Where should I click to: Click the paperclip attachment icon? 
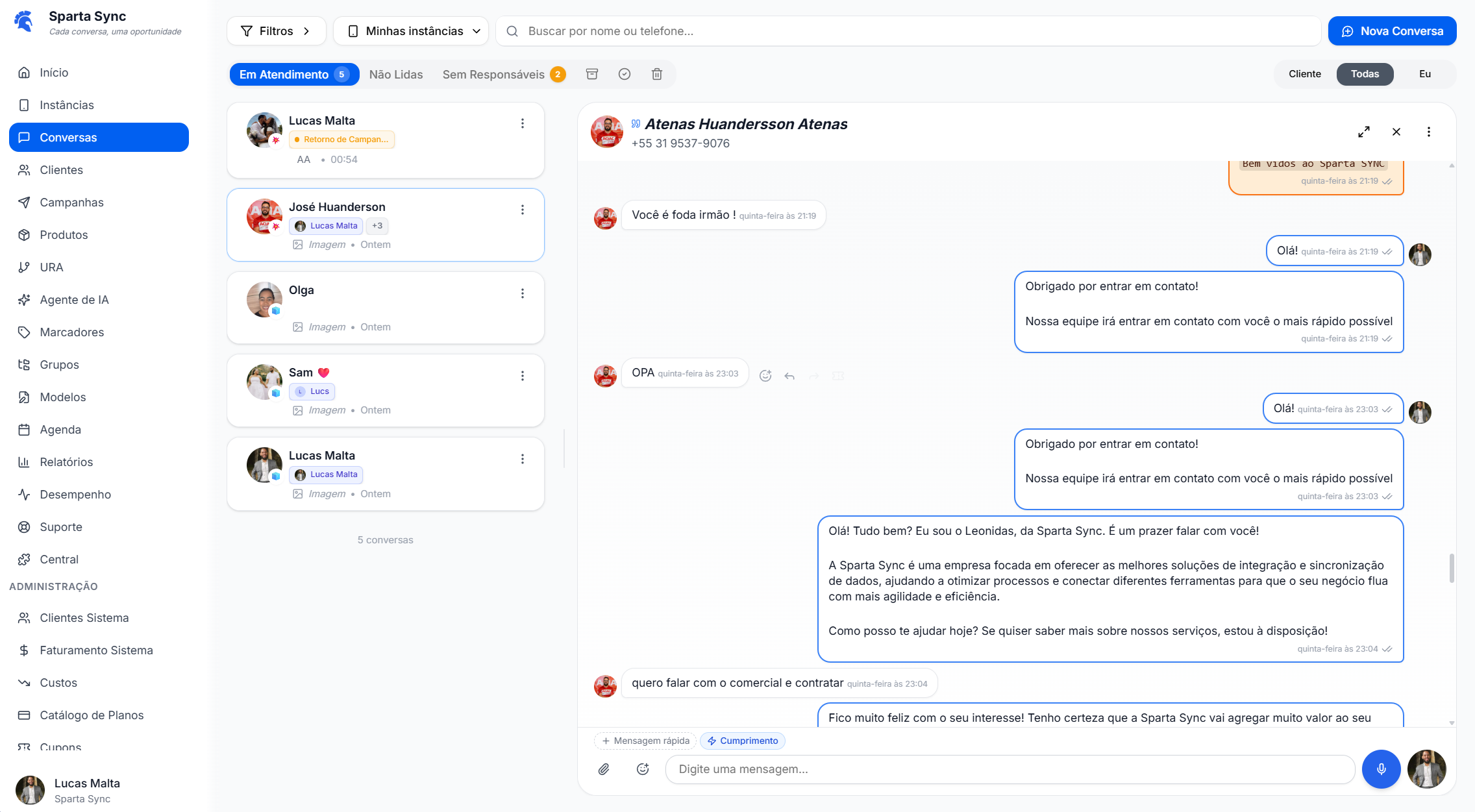[604, 769]
